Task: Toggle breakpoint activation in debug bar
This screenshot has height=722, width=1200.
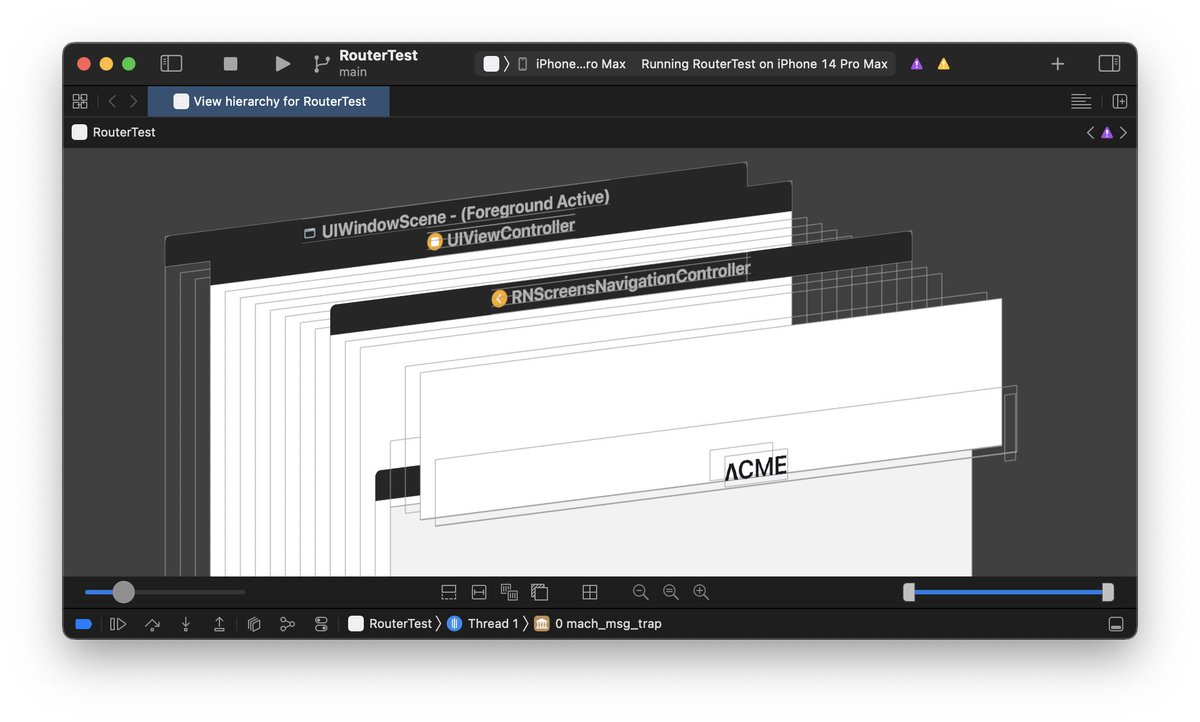Action: (84, 623)
